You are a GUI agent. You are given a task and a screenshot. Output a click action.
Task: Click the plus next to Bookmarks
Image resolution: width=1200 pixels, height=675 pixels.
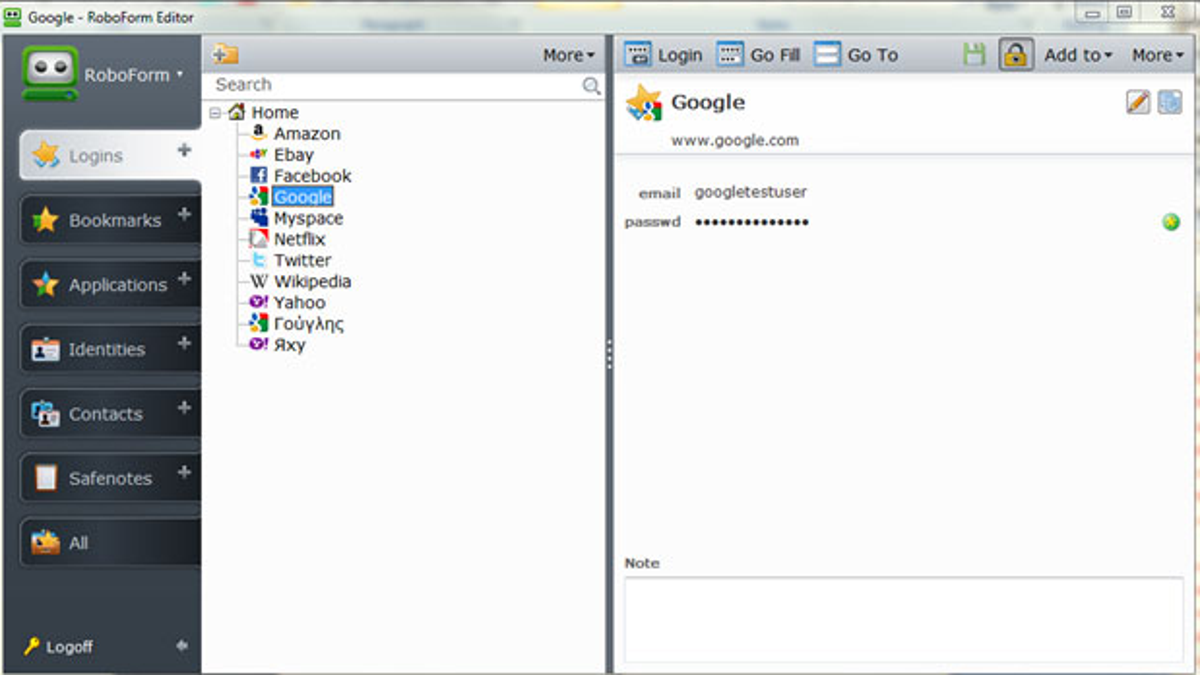click(x=184, y=214)
